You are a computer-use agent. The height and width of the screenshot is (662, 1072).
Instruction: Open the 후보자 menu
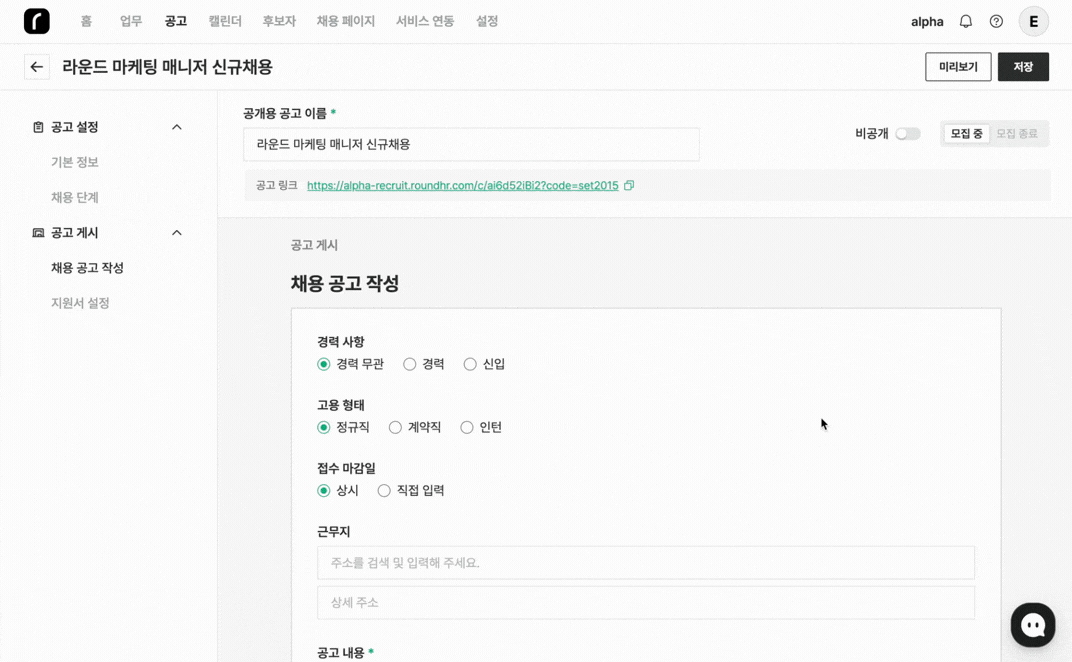[x=279, y=21]
